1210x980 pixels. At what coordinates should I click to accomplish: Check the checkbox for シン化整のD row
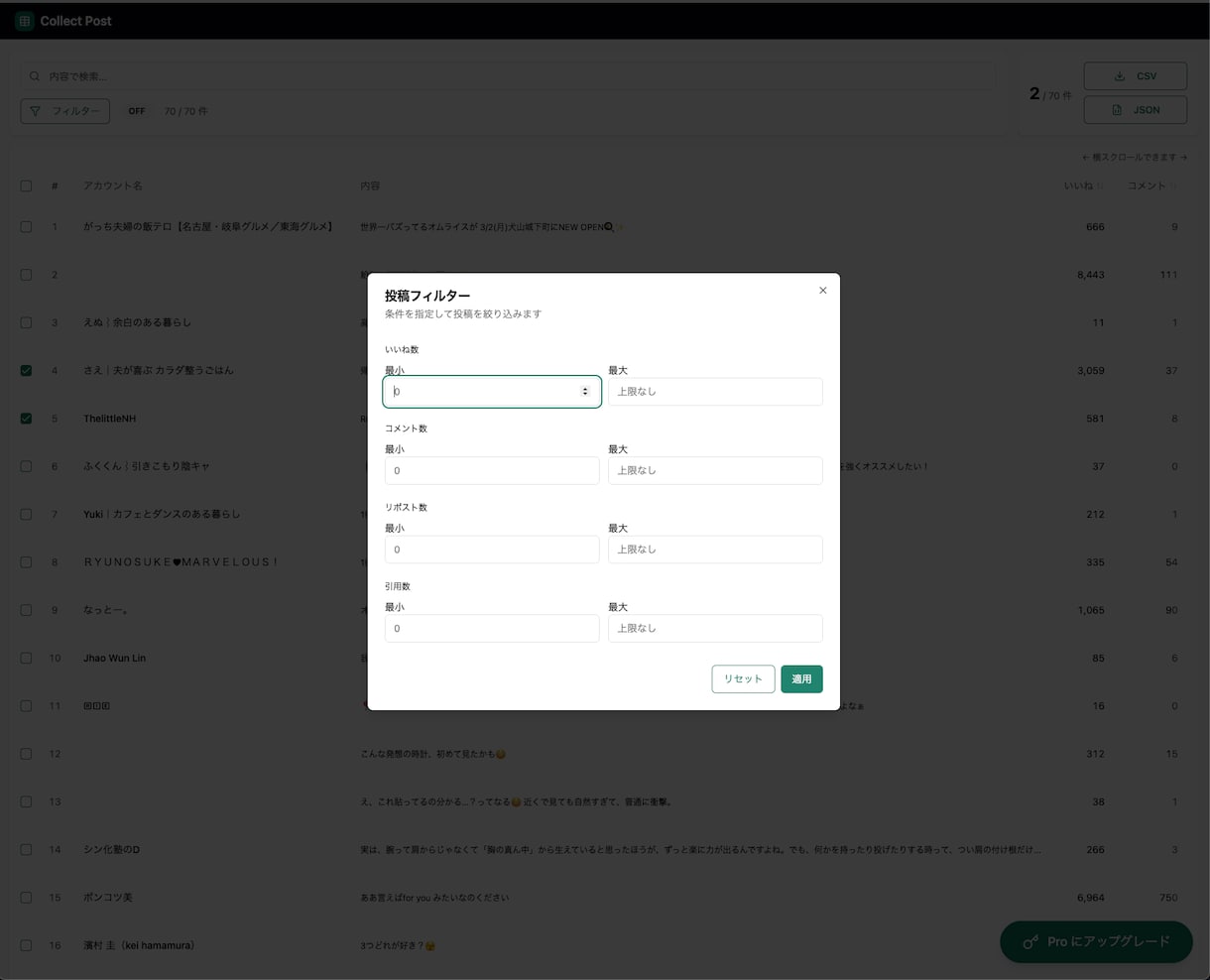(26, 850)
